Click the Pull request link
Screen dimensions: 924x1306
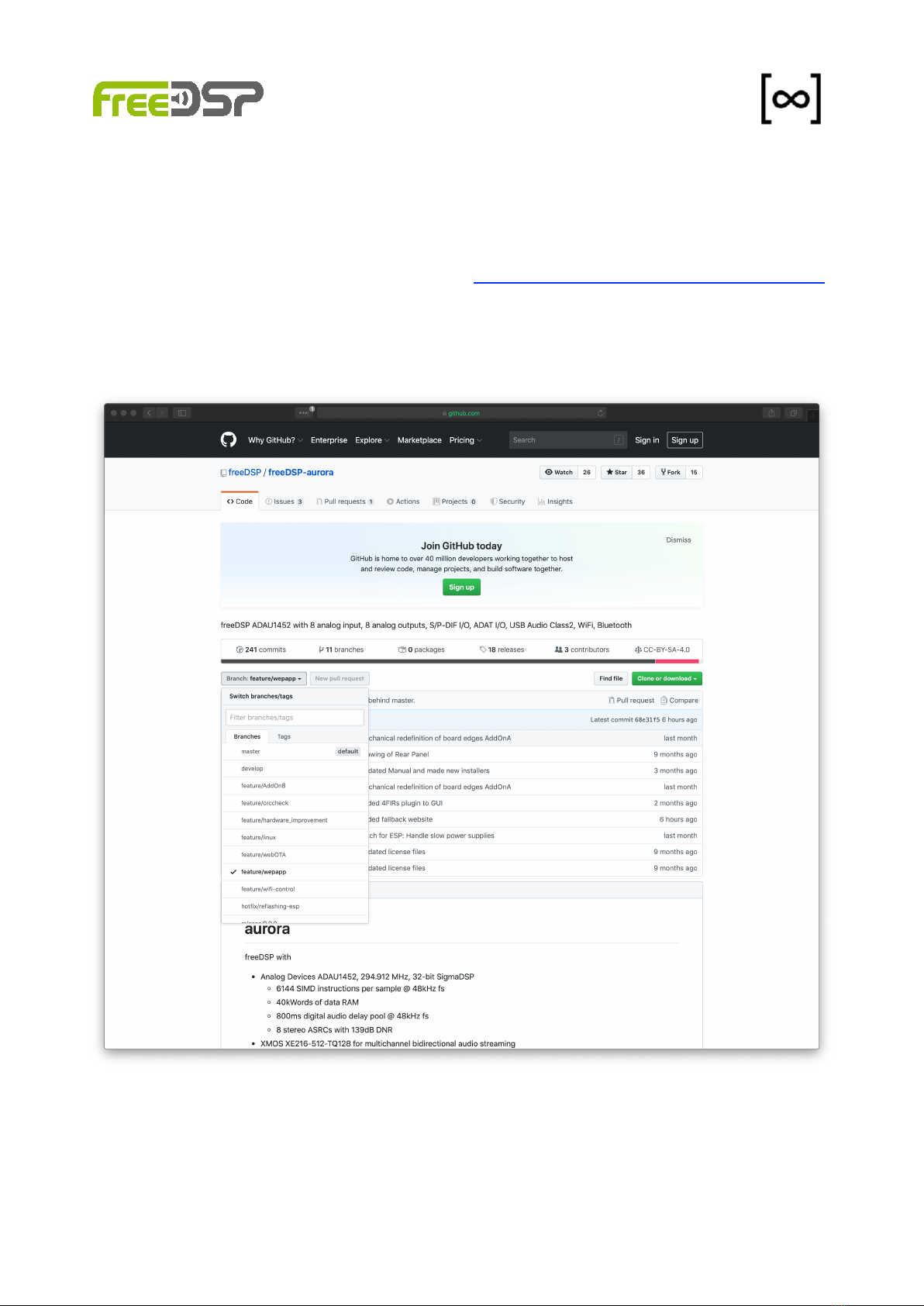631,701
